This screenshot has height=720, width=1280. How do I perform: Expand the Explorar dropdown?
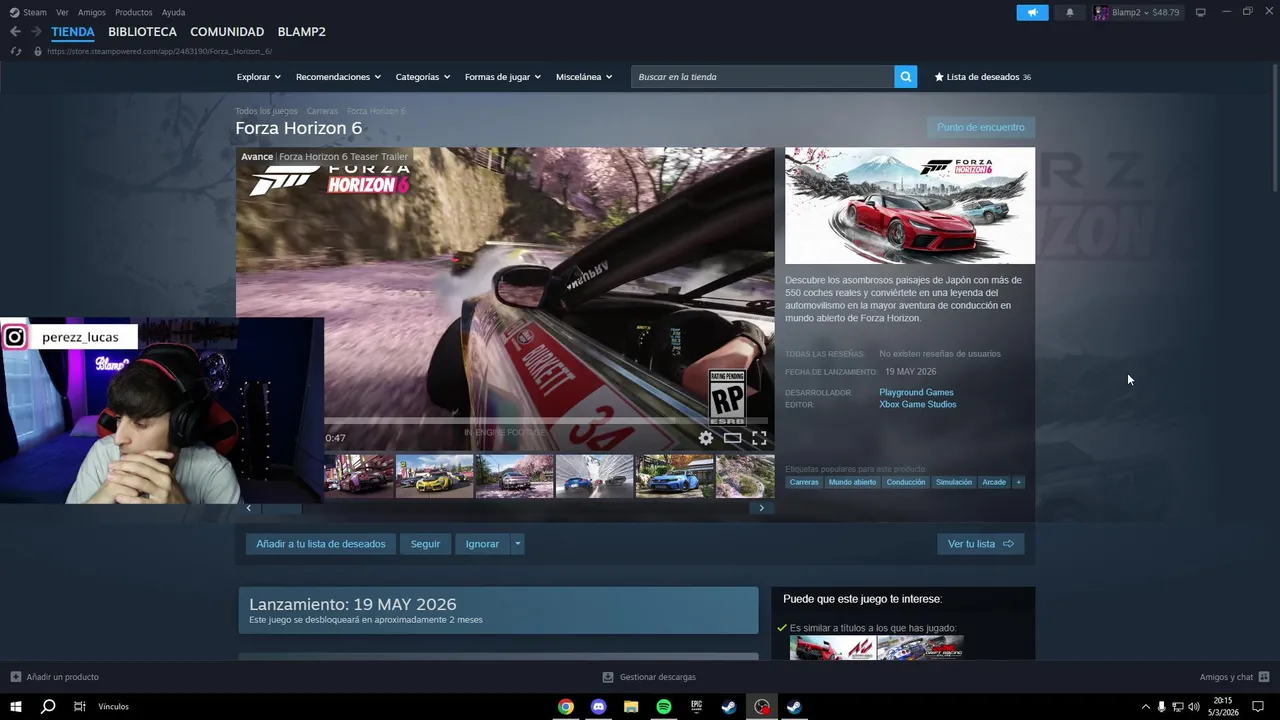tap(259, 77)
